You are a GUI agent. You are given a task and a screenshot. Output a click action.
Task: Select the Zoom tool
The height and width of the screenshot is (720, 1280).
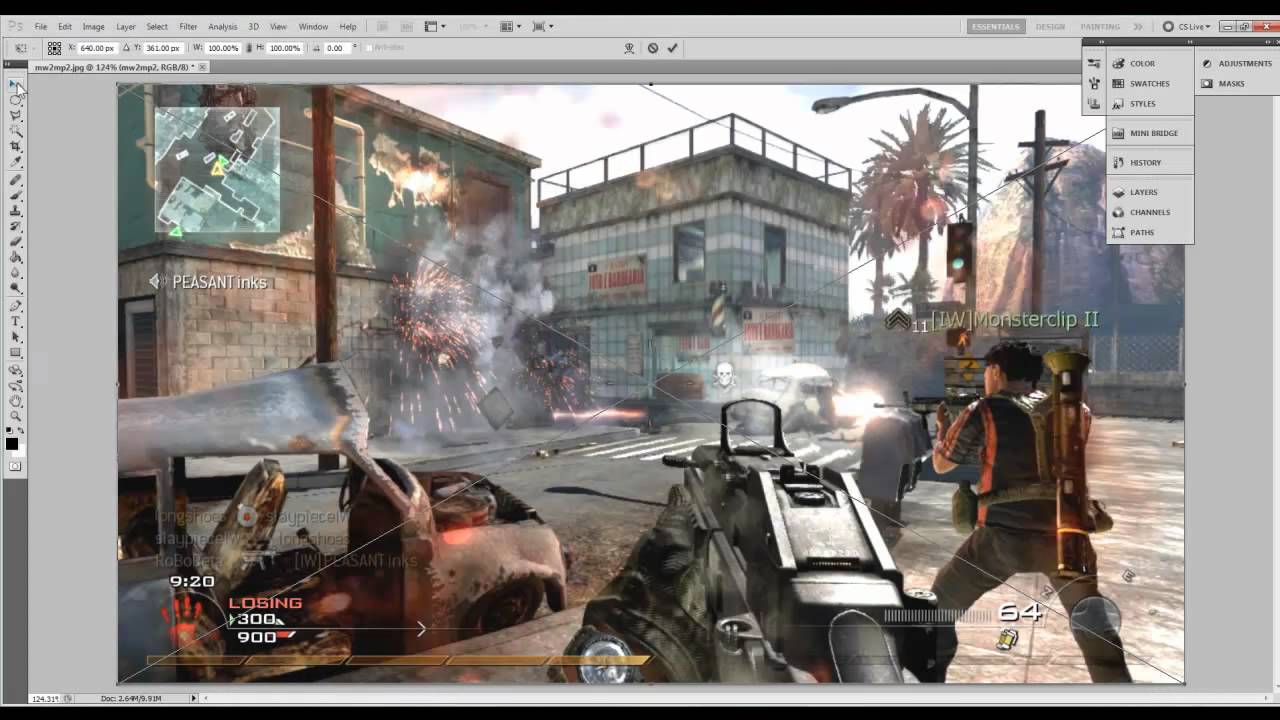[x=15, y=415]
